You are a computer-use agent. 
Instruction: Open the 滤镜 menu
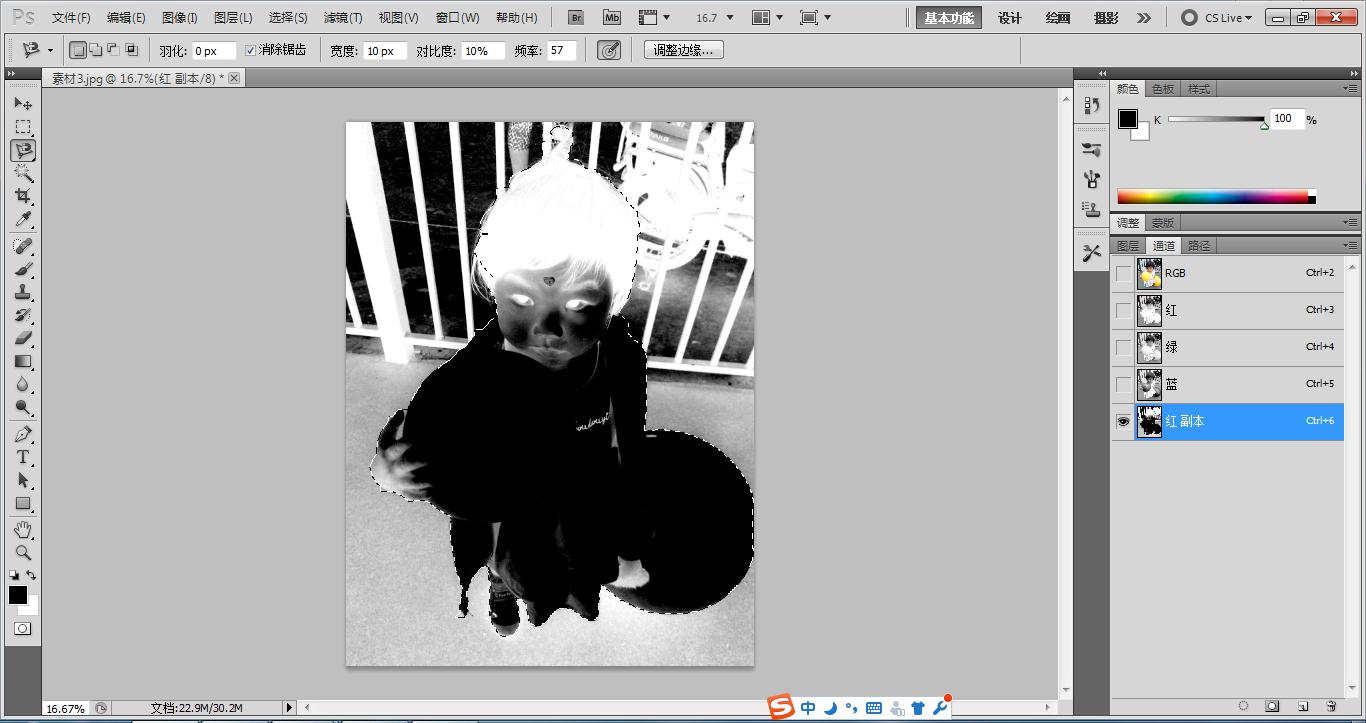pos(344,17)
